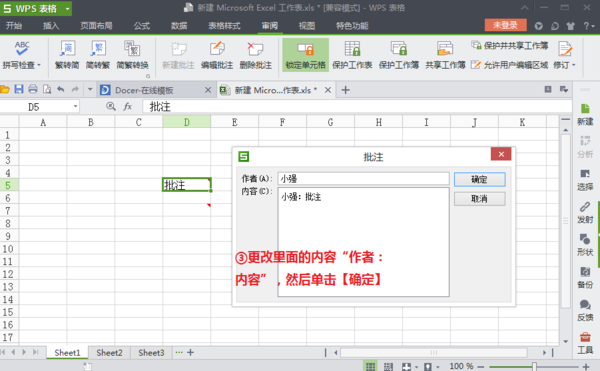The image size is (600, 371).
Task: Add a new document tab with plus
Action: [x=346, y=90]
